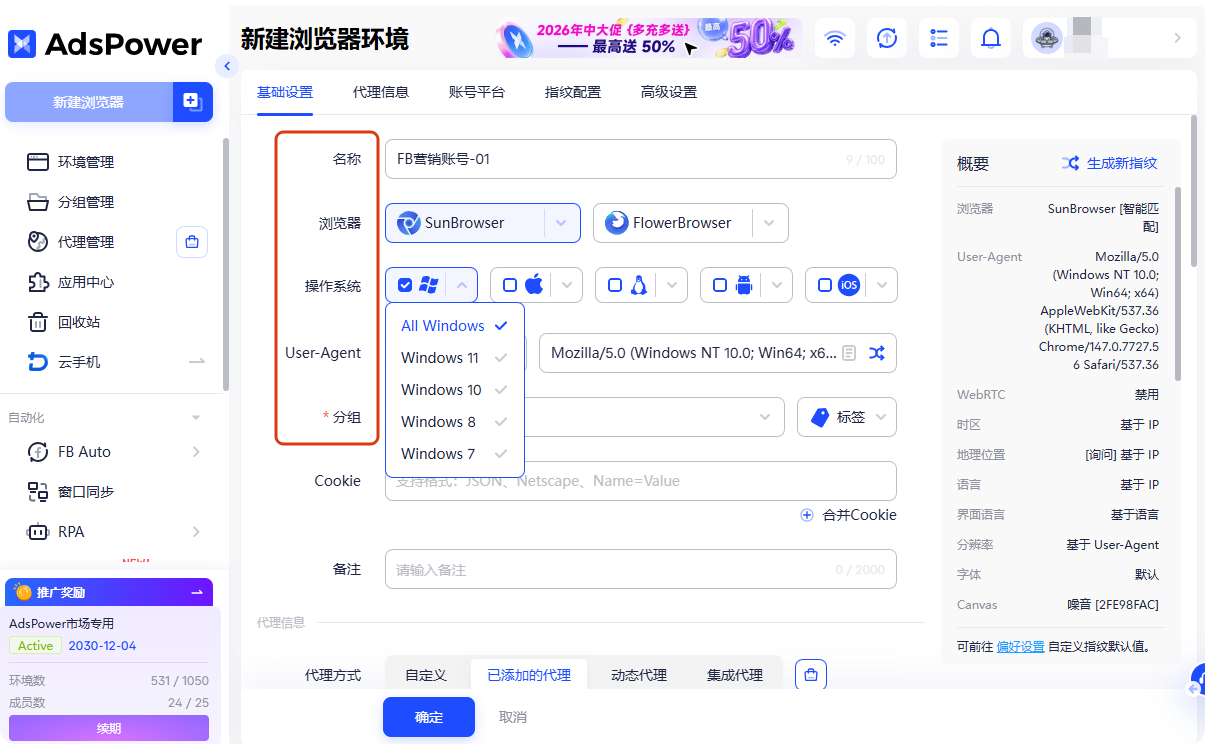
Task: Collapse the left sidebar arrow
Action: [226, 66]
